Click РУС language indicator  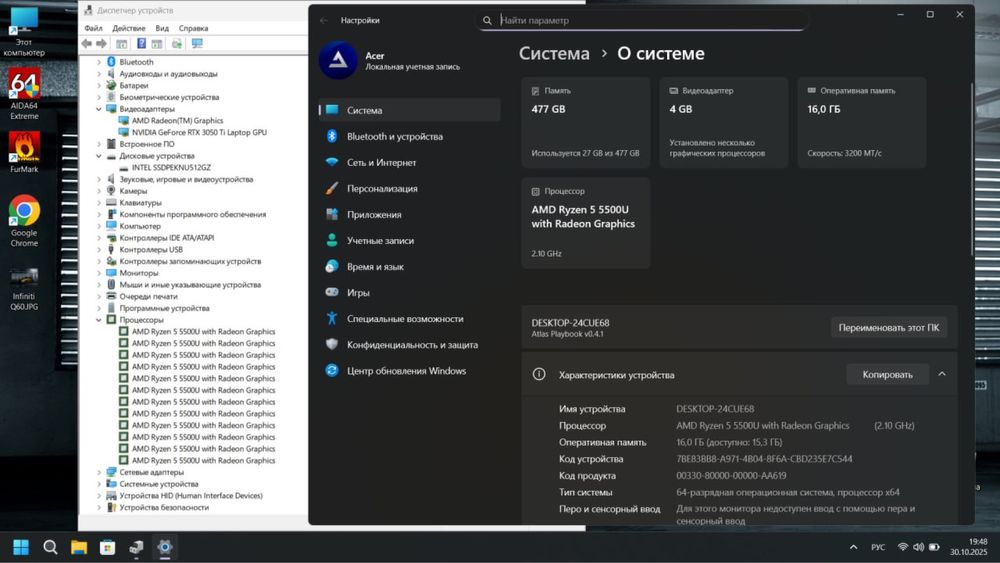point(878,547)
